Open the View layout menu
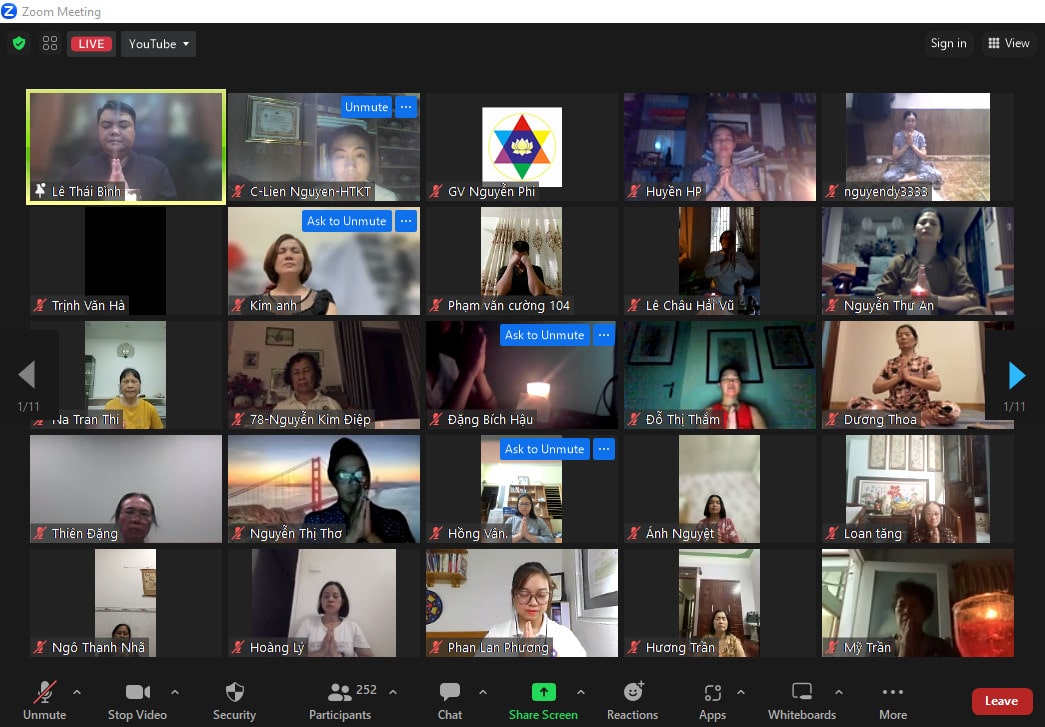This screenshot has height=727, width=1045. (1008, 43)
